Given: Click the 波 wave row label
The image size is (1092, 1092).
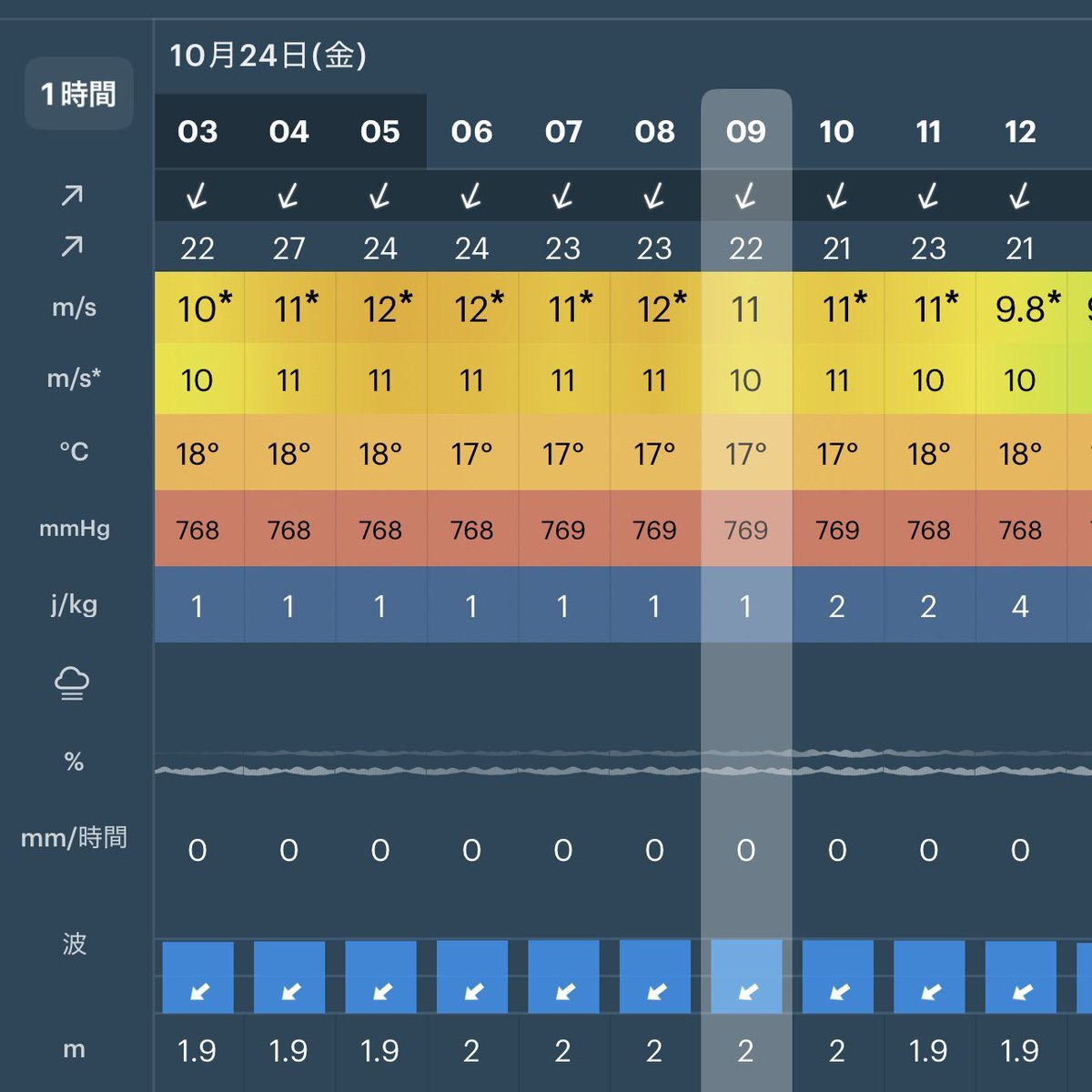Looking at the screenshot, I should coord(74,944).
